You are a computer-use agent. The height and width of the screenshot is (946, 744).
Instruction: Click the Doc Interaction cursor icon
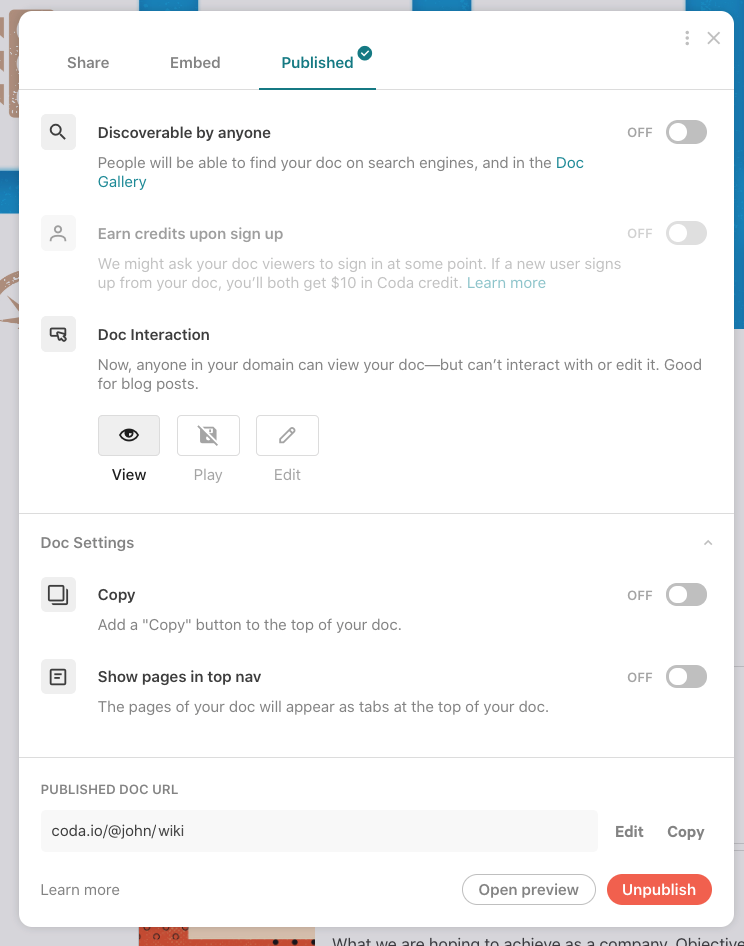coord(58,334)
